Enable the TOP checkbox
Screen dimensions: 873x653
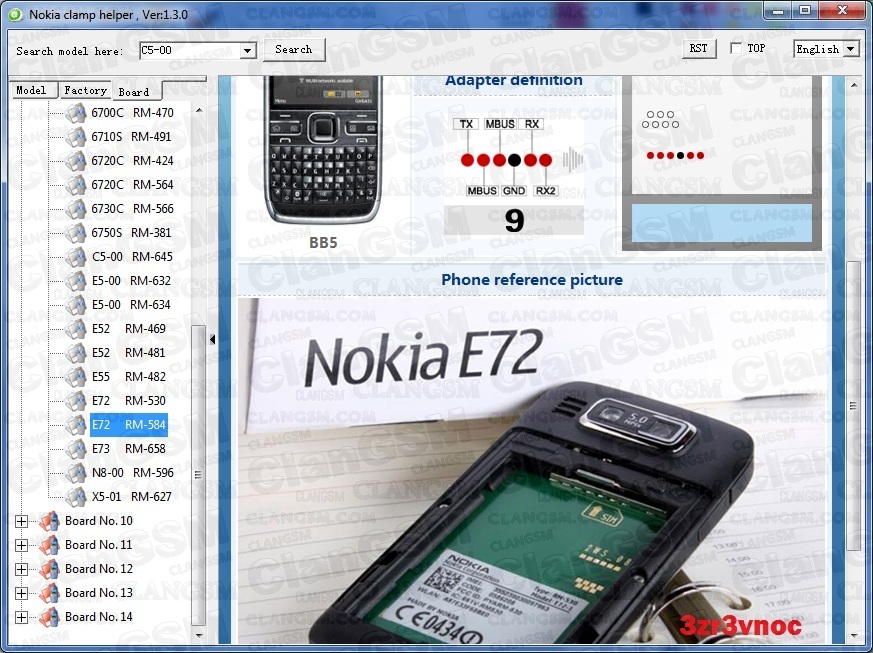click(736, 48)
